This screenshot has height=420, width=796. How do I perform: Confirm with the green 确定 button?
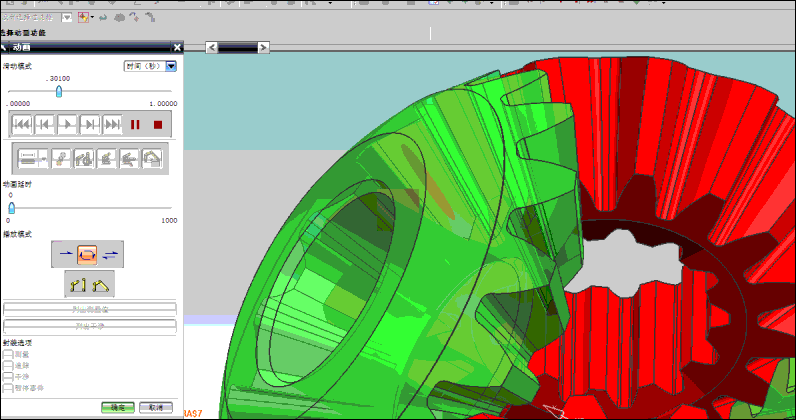(118, 407)
